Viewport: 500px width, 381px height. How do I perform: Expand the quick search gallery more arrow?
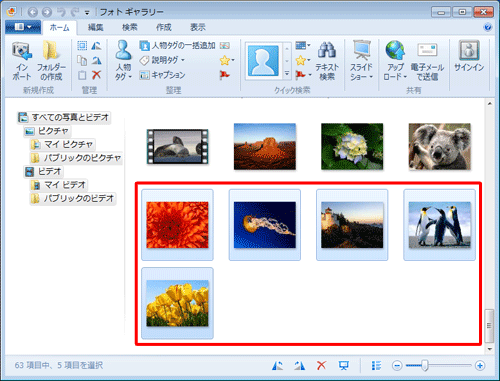pyautogui.click(x=287, y=73)
